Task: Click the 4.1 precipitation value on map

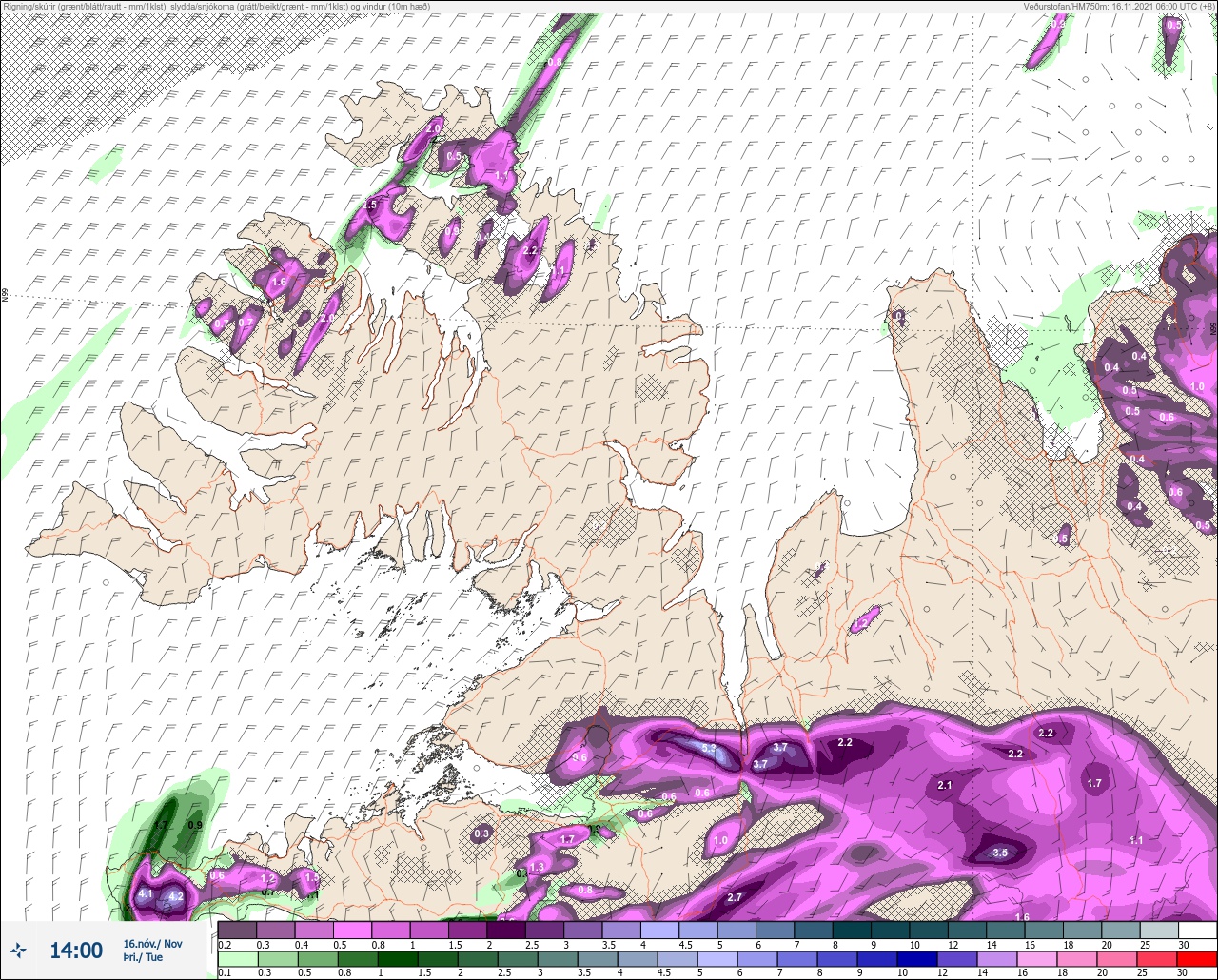Action: pos(146,895)
